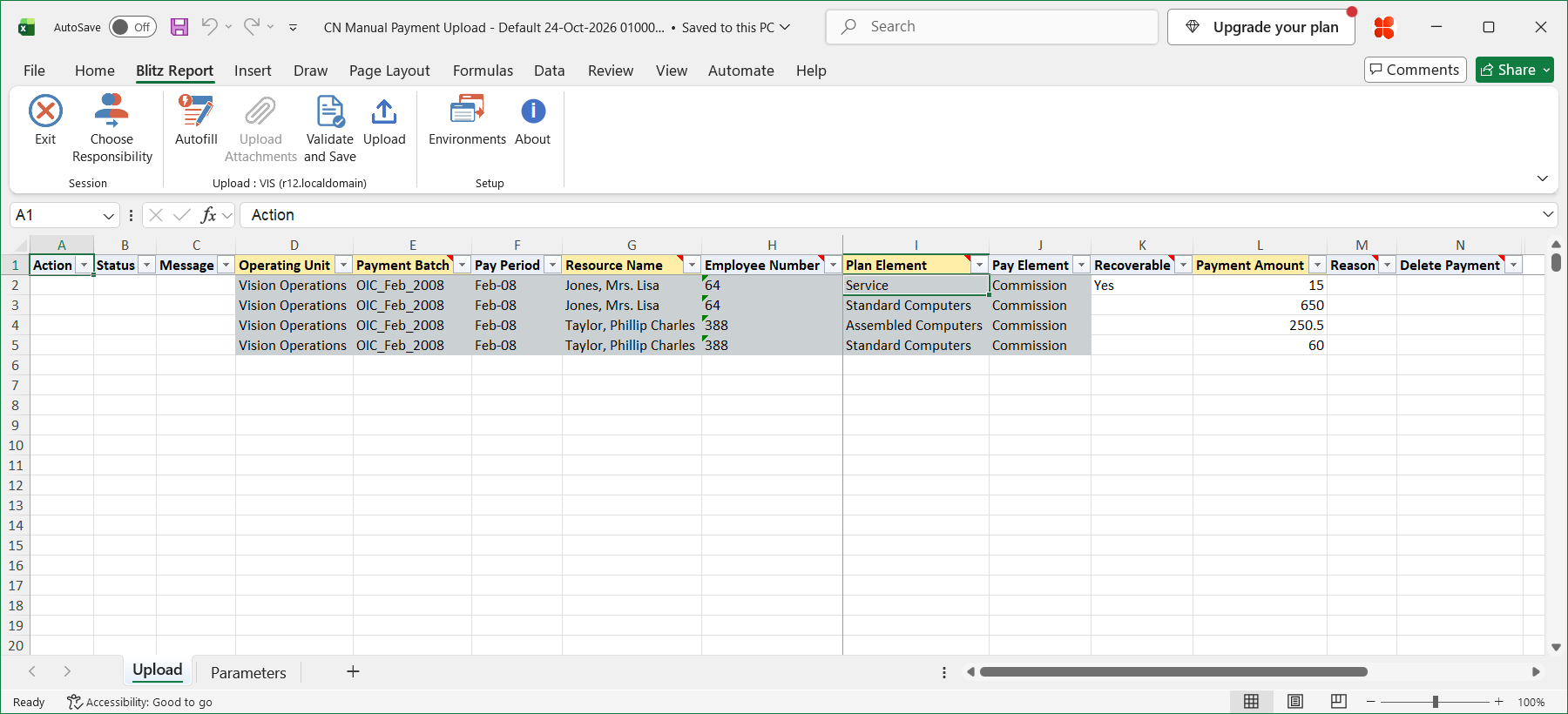Open the About info icon
This screenshot has height=714, width=1568.
[533, 111]
